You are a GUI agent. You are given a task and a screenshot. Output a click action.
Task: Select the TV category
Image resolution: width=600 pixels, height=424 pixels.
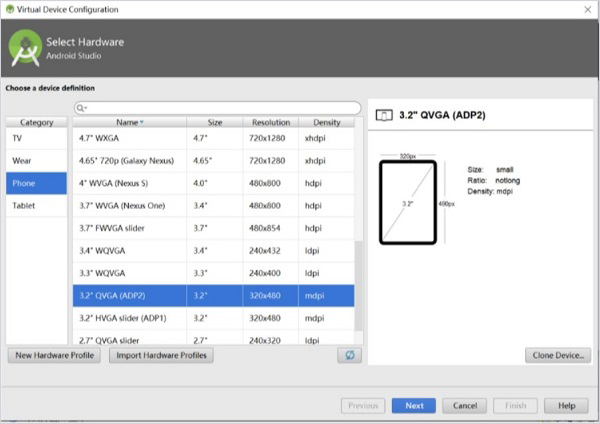(37, 137)
